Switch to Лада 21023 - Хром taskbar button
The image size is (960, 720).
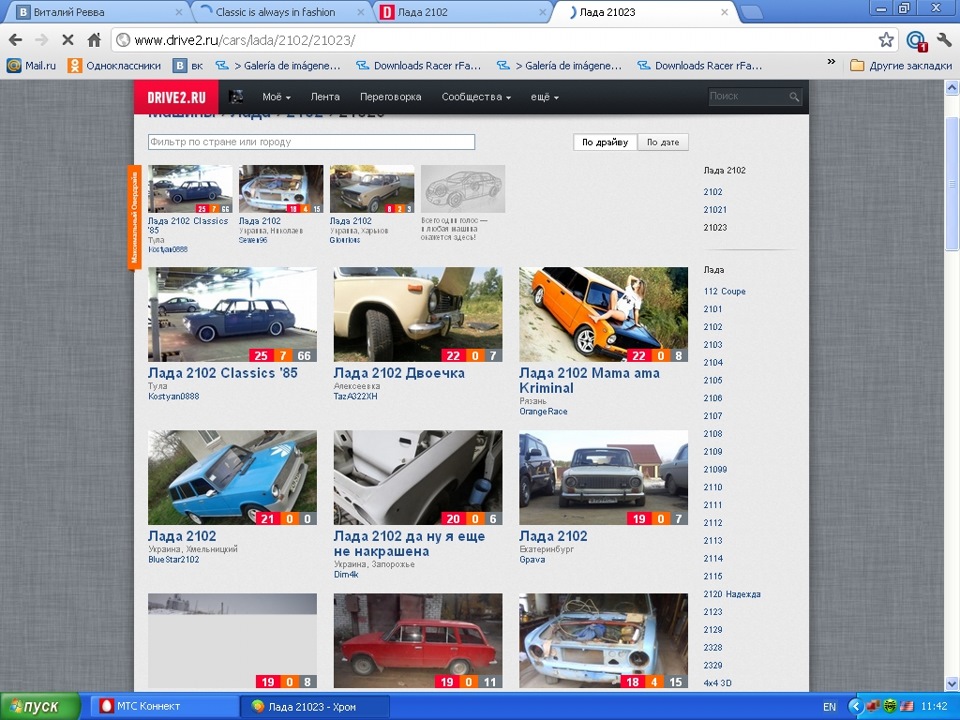pos(315,707)
